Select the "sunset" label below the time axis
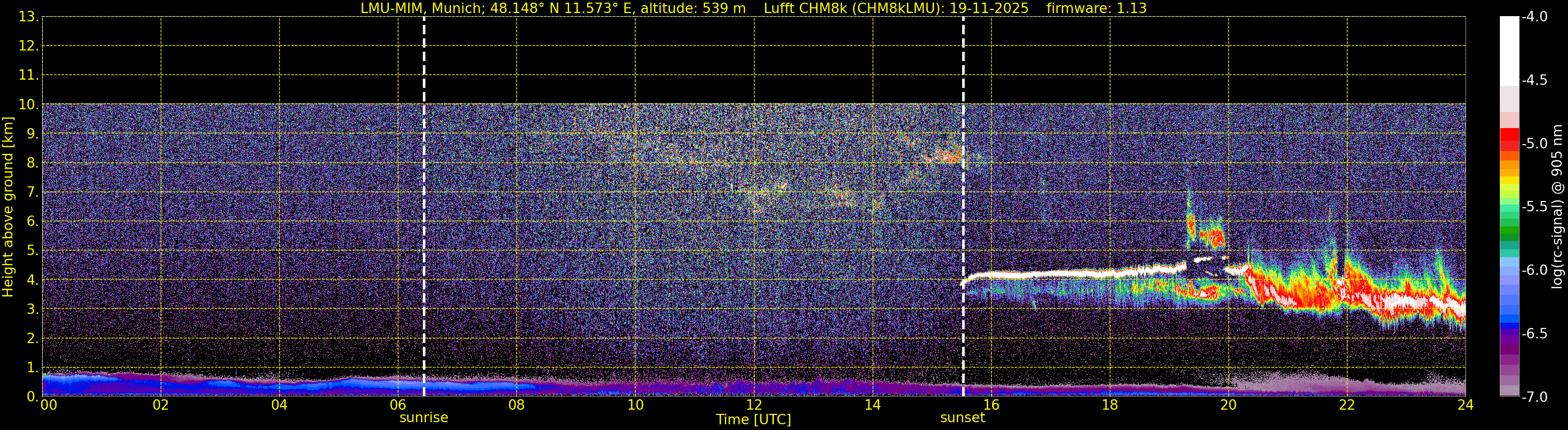Image resolution: width=1568 pixels, height=430 pixels. click(962, 418)
